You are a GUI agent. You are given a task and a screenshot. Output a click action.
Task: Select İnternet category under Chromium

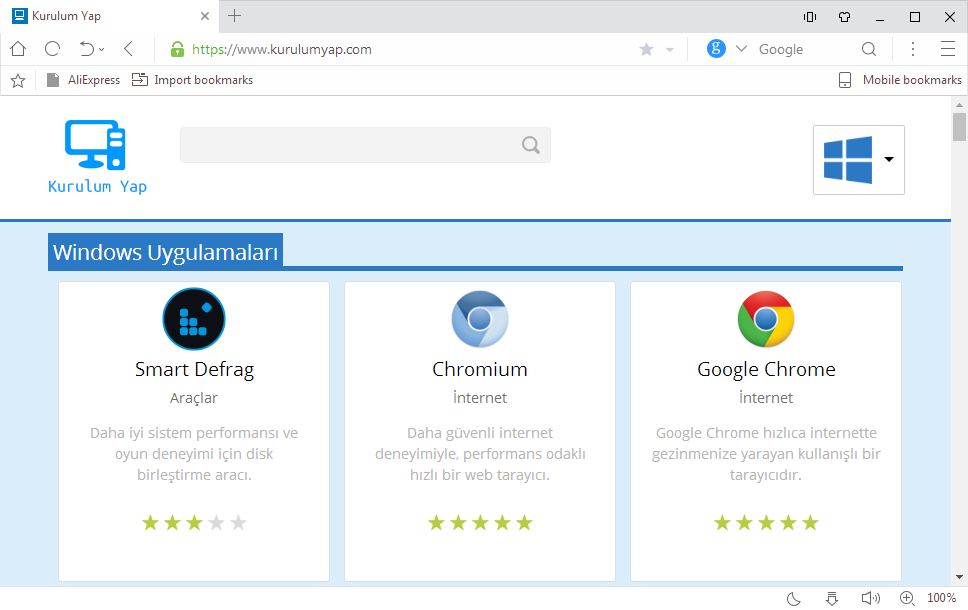(x=480, y=398)
